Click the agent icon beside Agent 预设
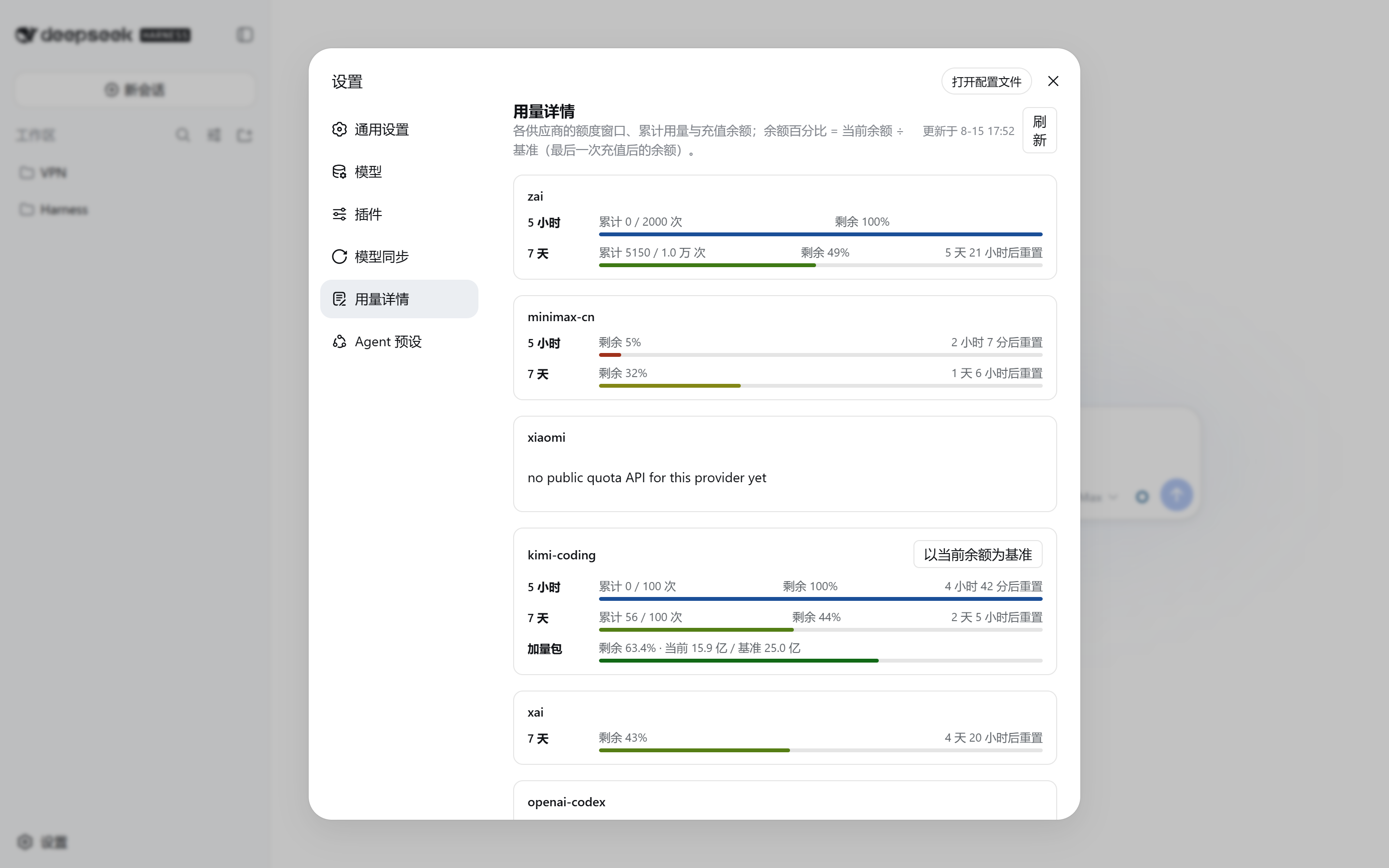The height and width of the screenshot is (868, 1389). [x=339, y=341]
